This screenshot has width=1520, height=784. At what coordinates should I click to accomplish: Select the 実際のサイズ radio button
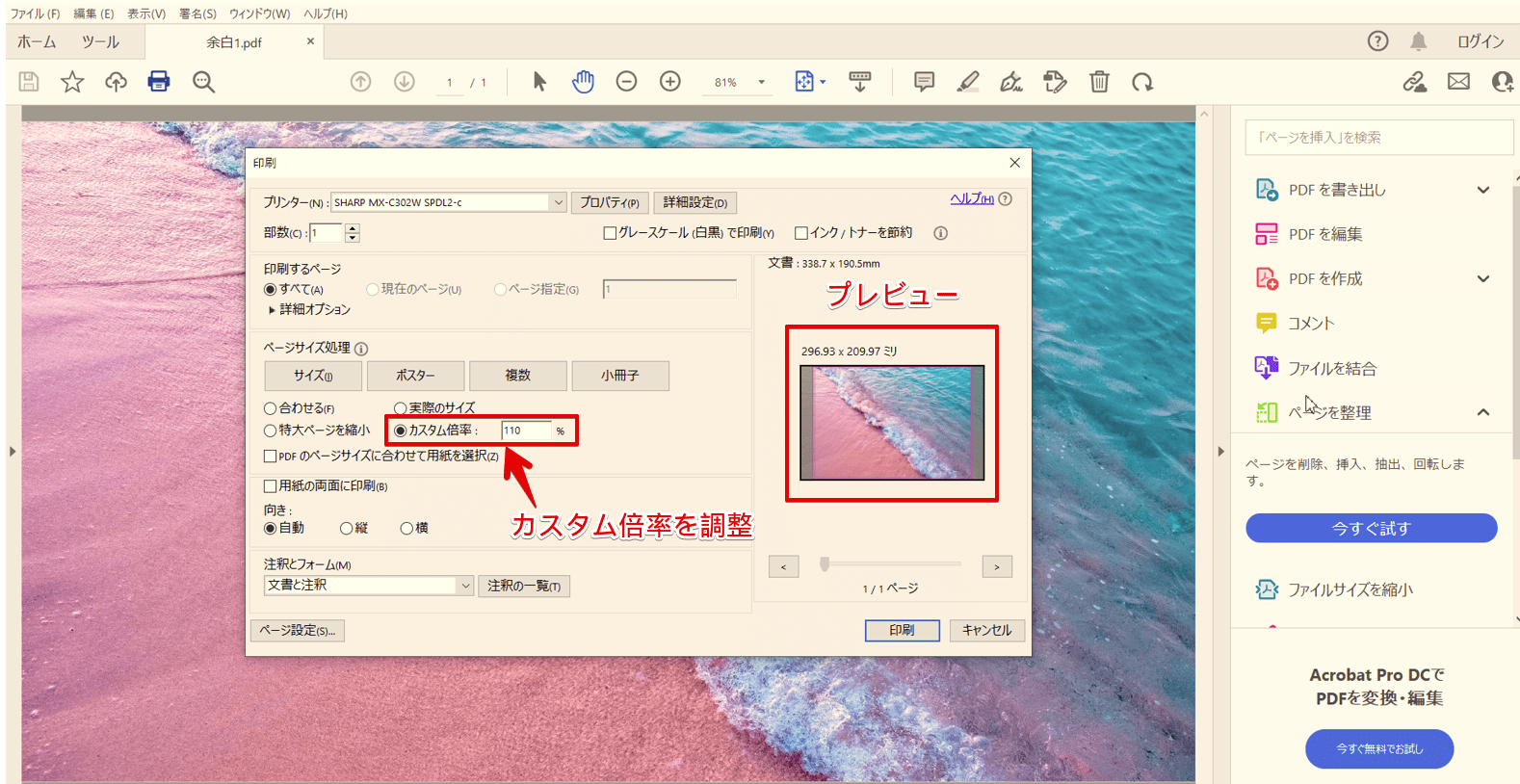(x=400, y=408)
